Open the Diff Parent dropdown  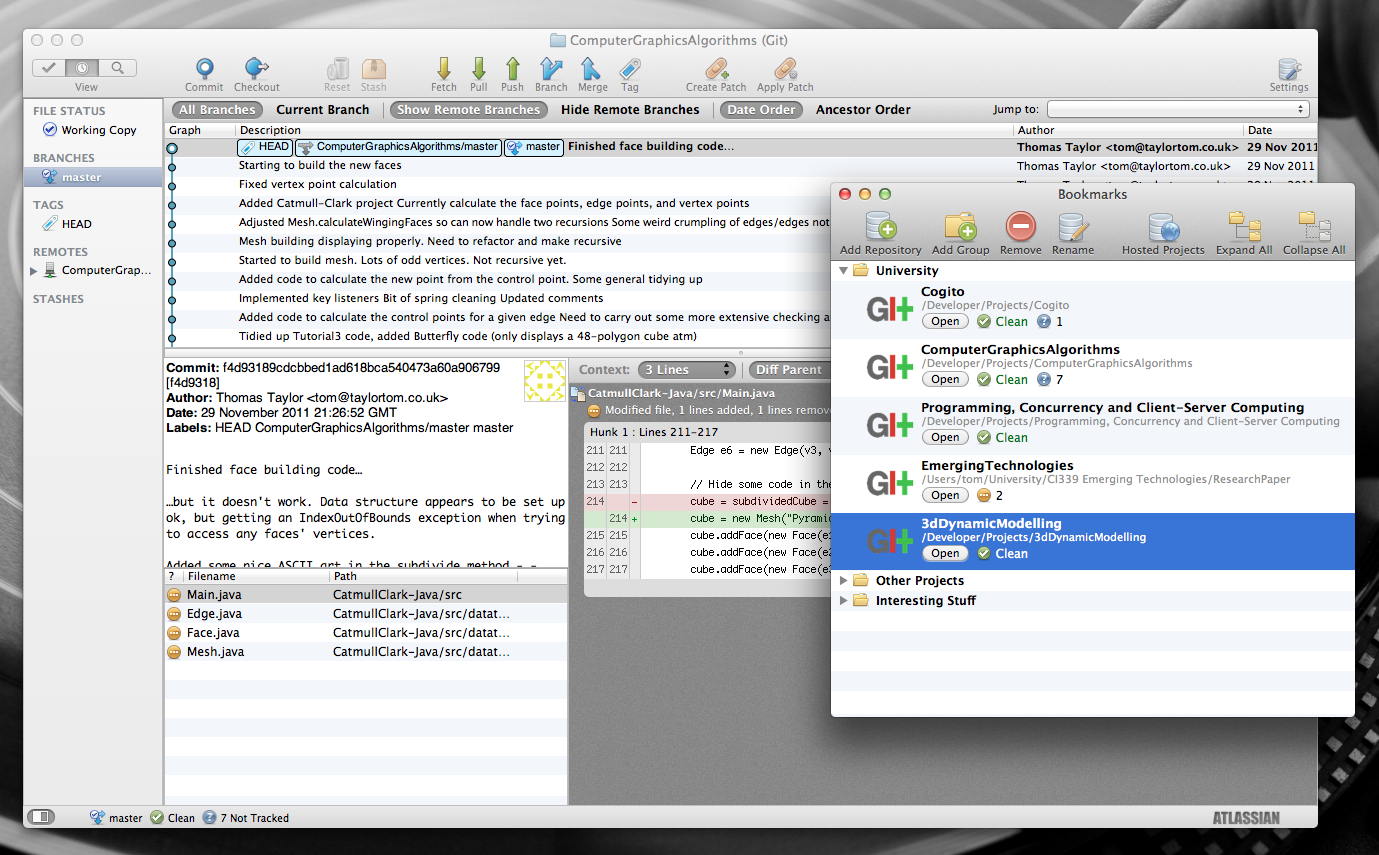789,370
